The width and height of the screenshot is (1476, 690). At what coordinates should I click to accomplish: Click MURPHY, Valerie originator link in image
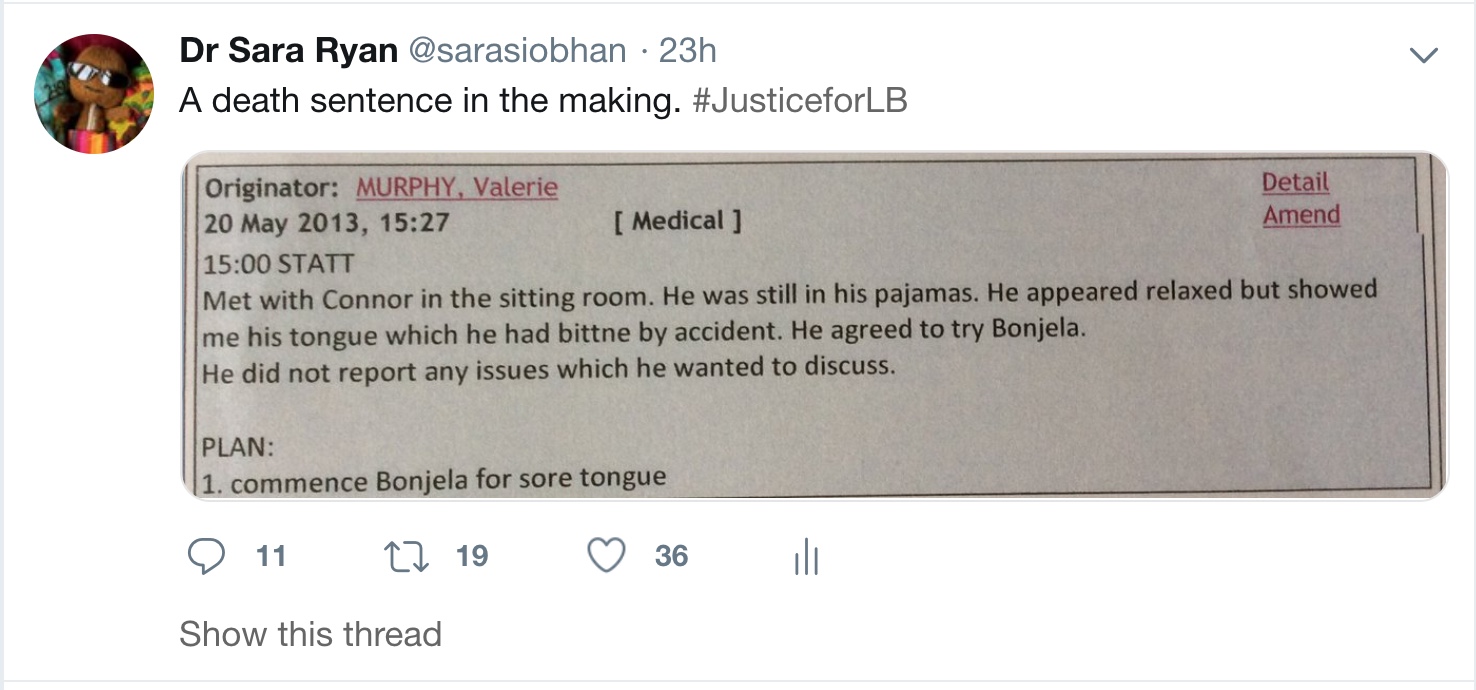tap(457, 188)
